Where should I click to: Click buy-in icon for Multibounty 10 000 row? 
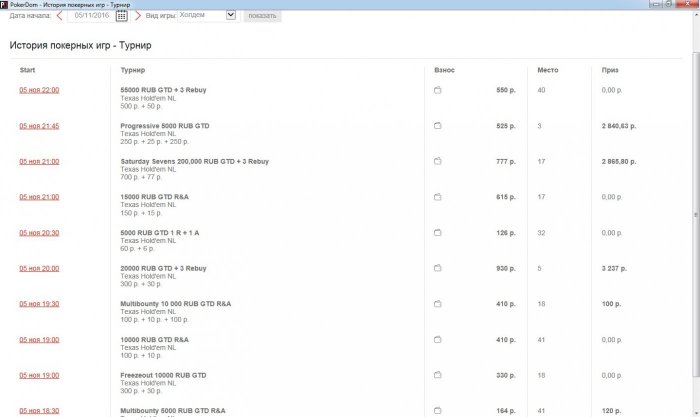[438, 304]
